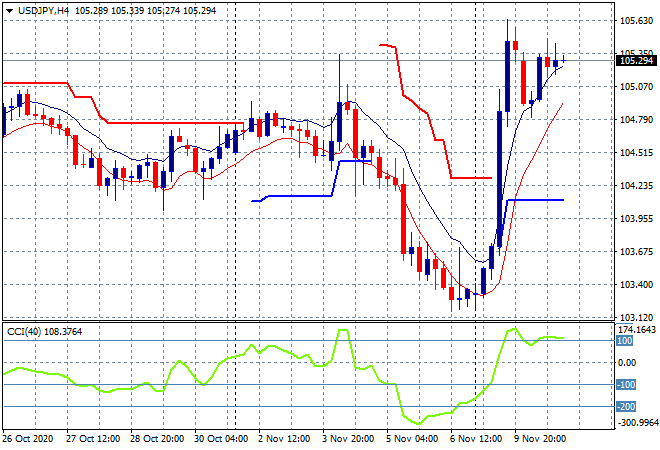
Task: Click the 28 Oct 20:00 time label
Action: point(157,439)
